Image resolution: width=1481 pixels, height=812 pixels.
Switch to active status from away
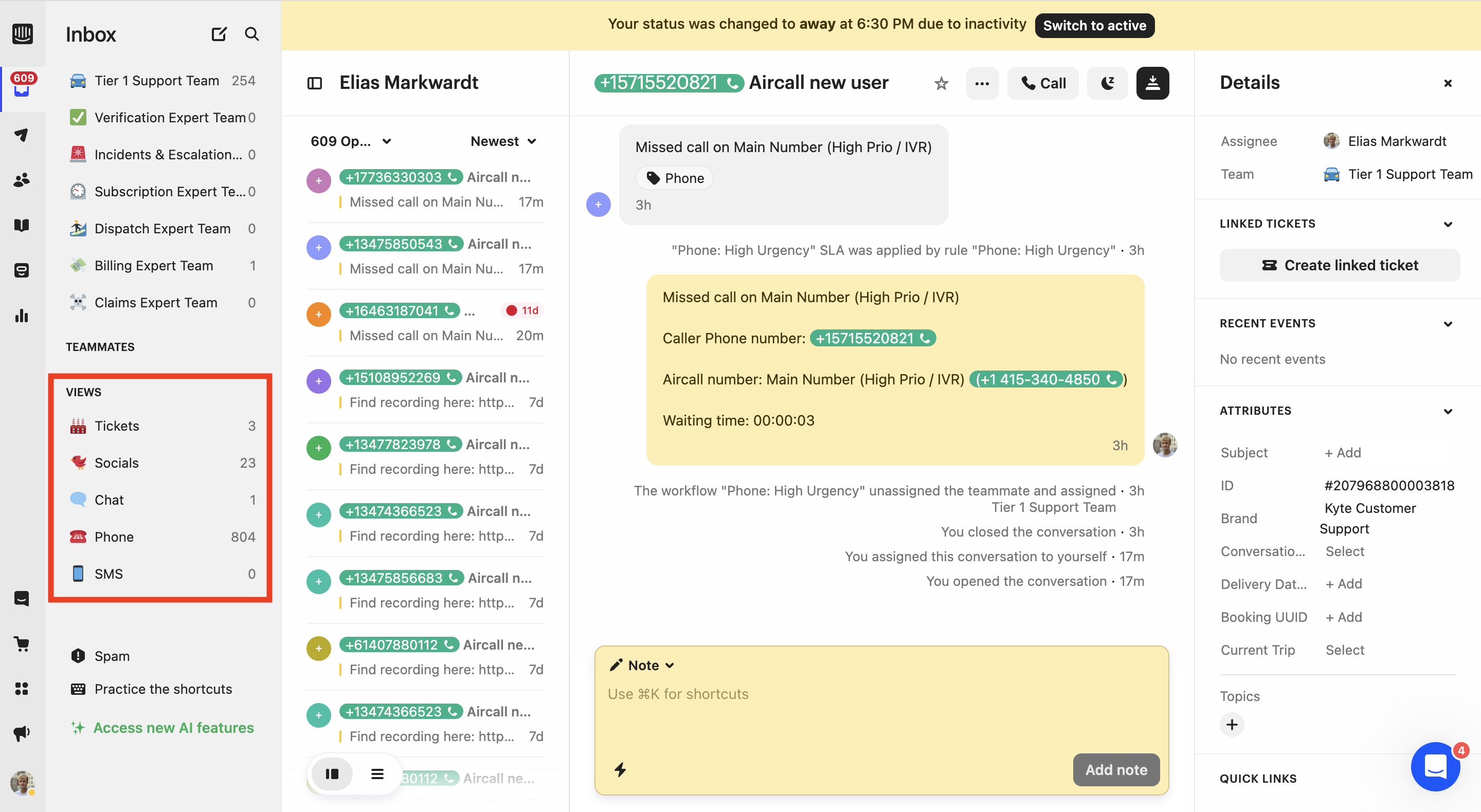click(x=1095, y=25)
